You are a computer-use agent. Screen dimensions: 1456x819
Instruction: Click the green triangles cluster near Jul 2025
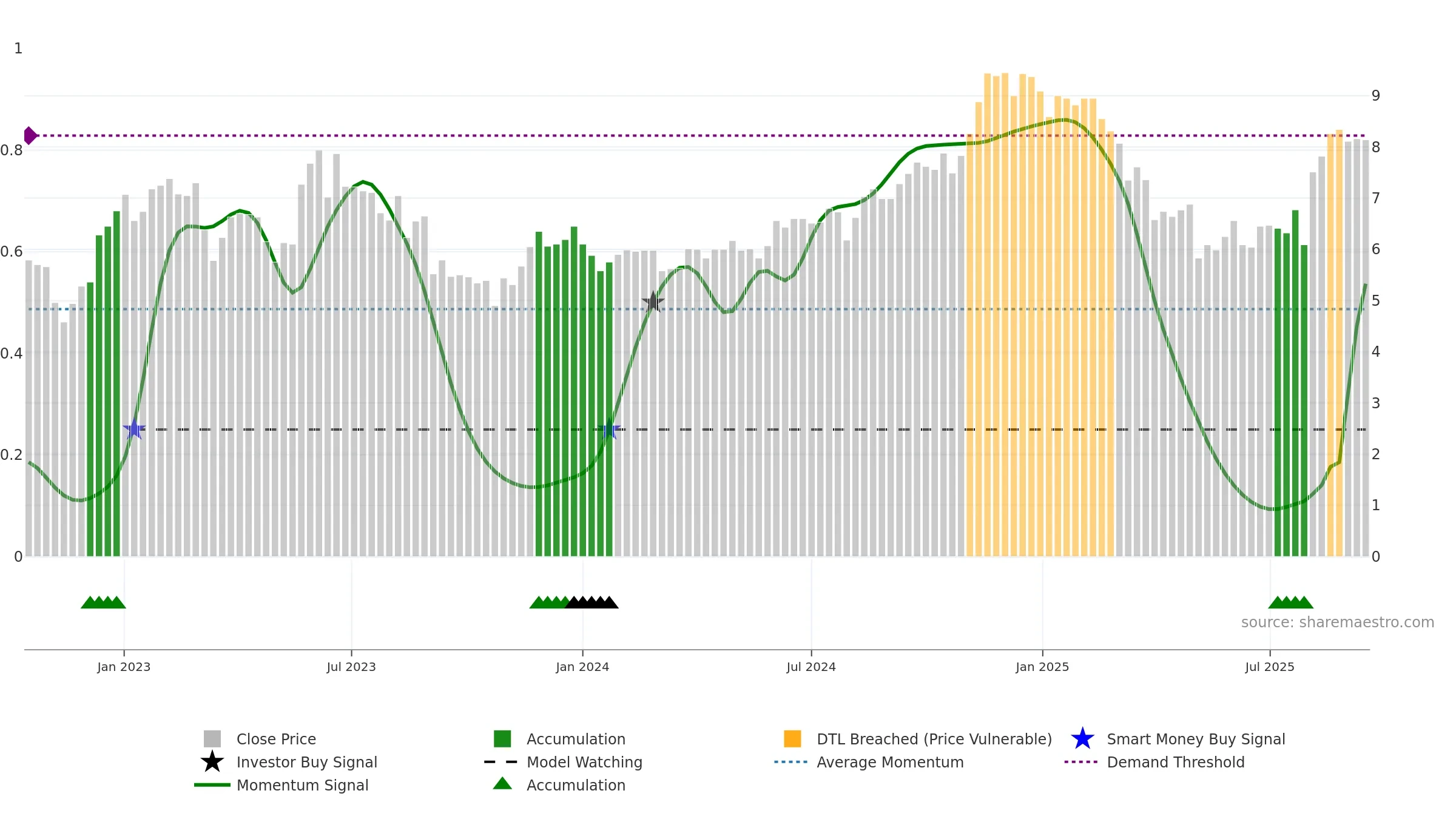click(x=1291, y=602)
